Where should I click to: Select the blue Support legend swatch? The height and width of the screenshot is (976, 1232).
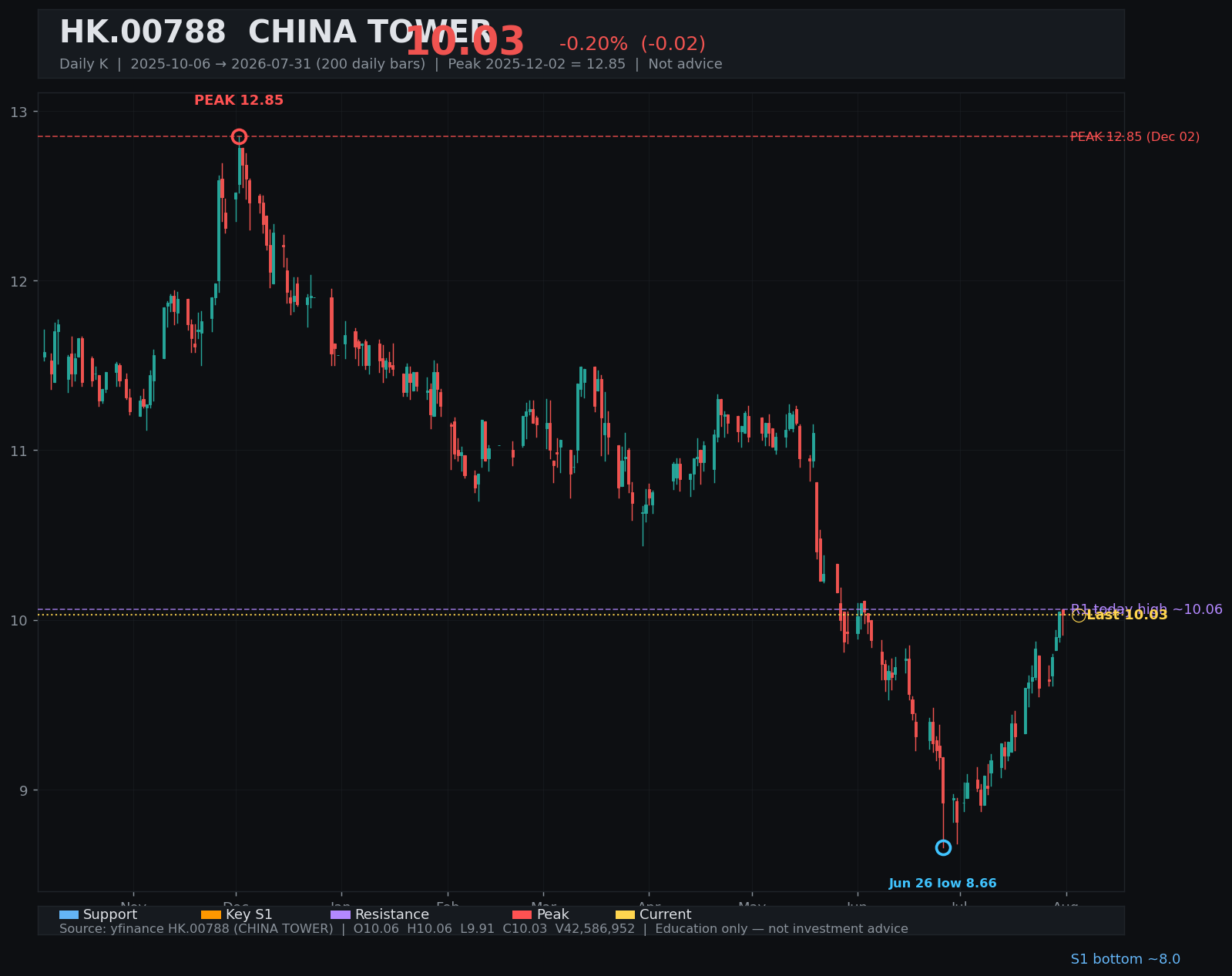coord(69,914)
